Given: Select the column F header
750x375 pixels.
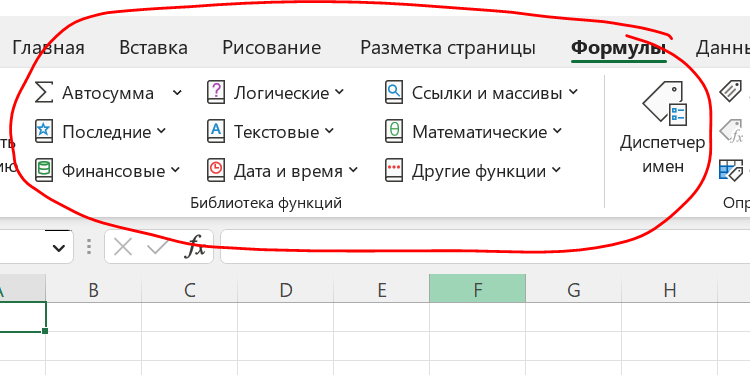Looking at the screenshot, I should pyautogui.click(x=477, y=288).
